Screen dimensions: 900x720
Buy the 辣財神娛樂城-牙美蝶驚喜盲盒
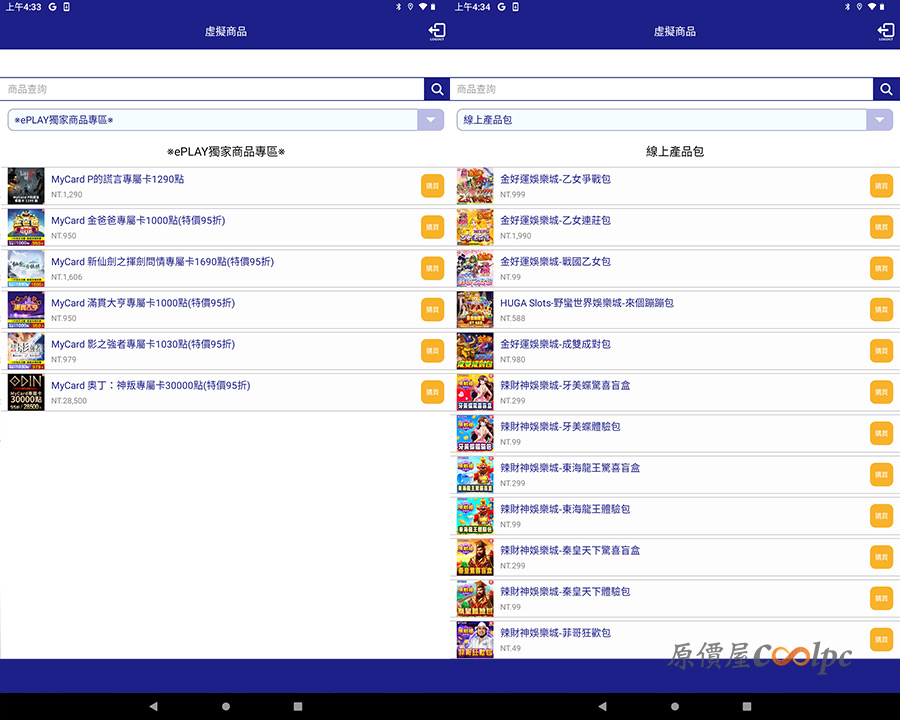click(881, 393)
